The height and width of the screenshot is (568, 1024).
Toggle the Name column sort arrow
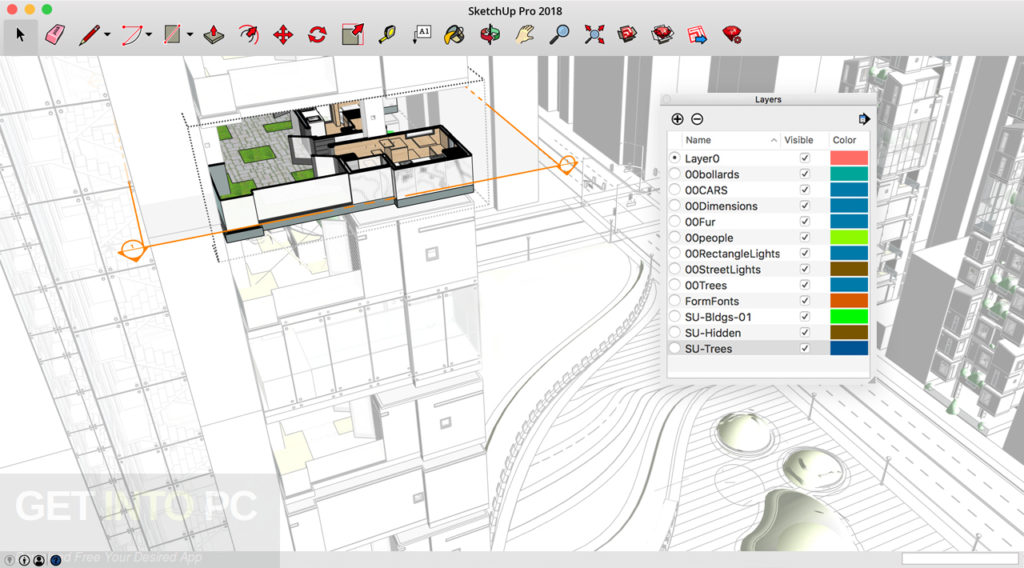click(774, 140)
